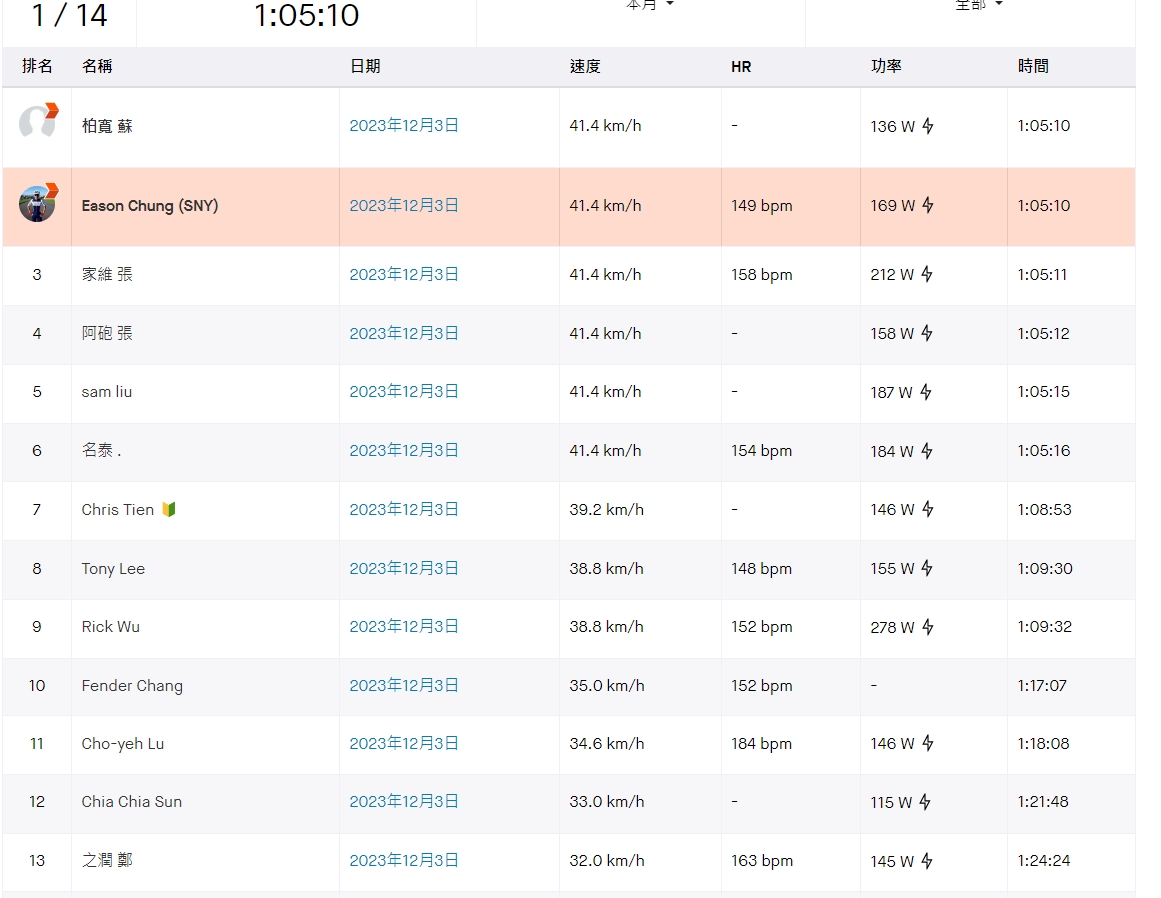This screenshot has width=1161, height=898.
Task: Click the lightning icon beside 136 W
Action: 927,126
